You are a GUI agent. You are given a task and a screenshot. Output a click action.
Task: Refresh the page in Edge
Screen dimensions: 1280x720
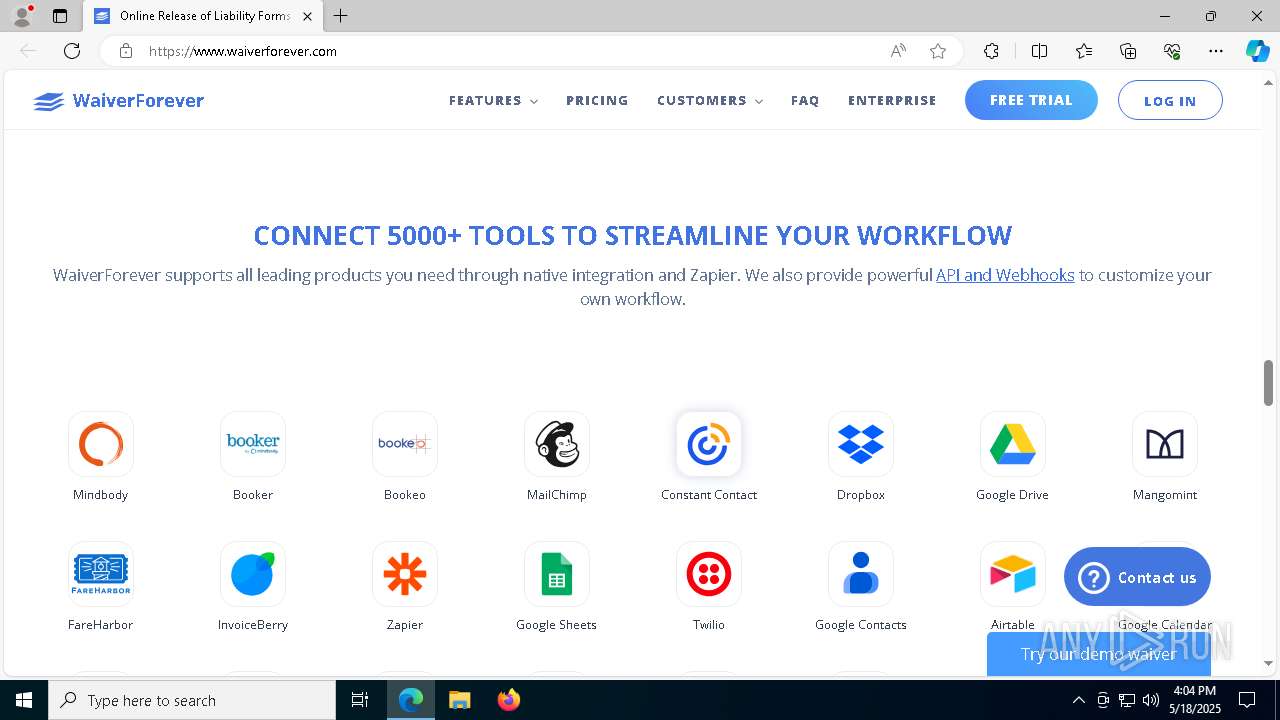[72, 51]
